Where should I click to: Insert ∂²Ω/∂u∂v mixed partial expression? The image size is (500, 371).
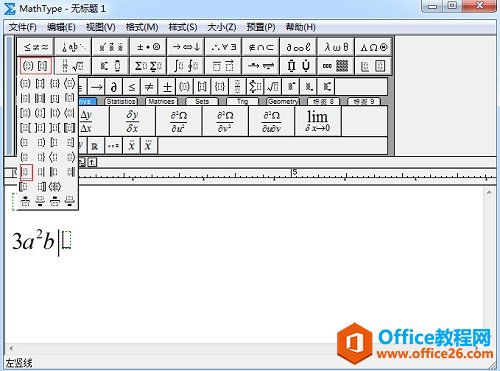pyautogui.click(x=271, y=121)
